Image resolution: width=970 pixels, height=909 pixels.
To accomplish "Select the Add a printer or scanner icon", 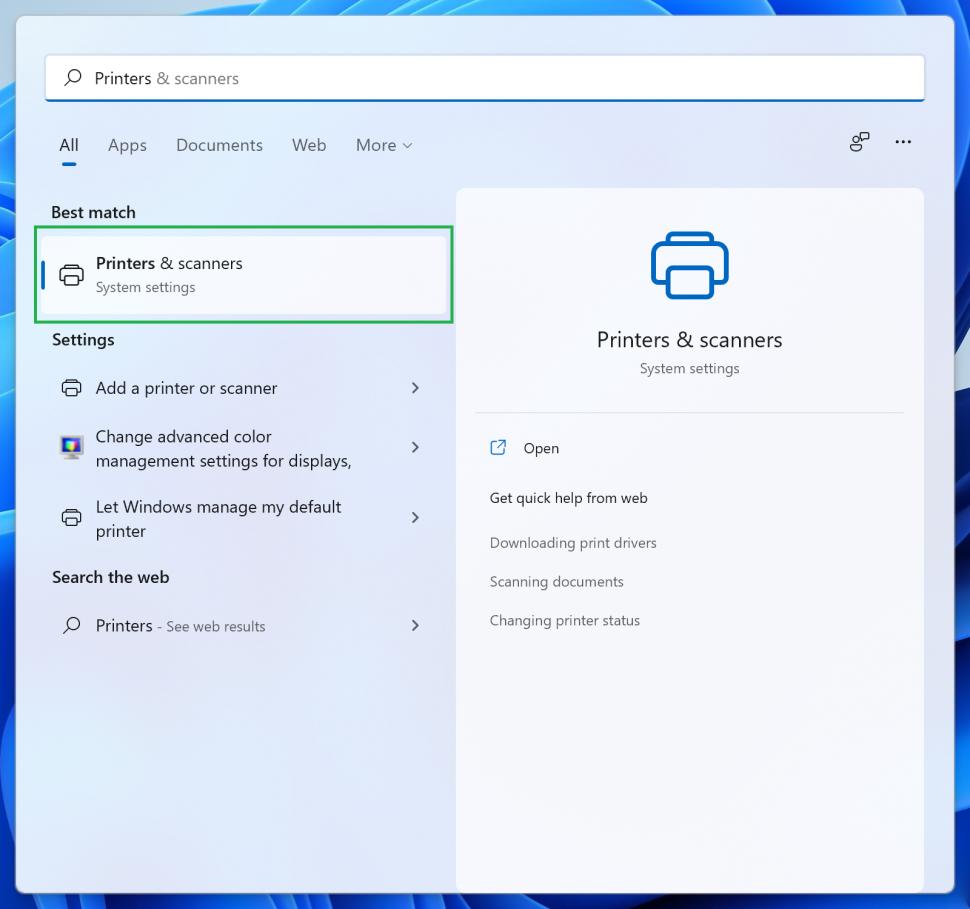I will coord(70,388).
